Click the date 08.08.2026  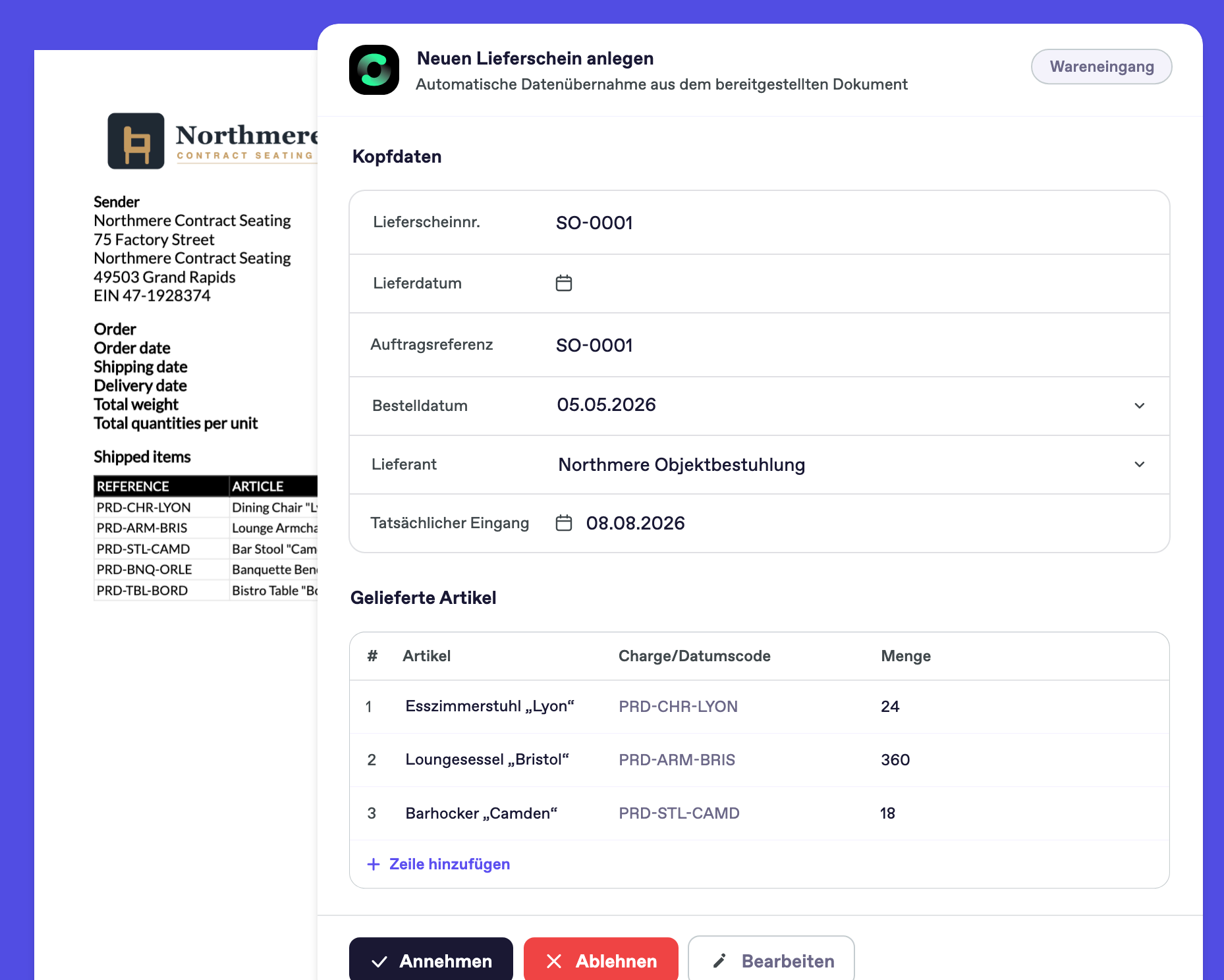click(636, 523)
